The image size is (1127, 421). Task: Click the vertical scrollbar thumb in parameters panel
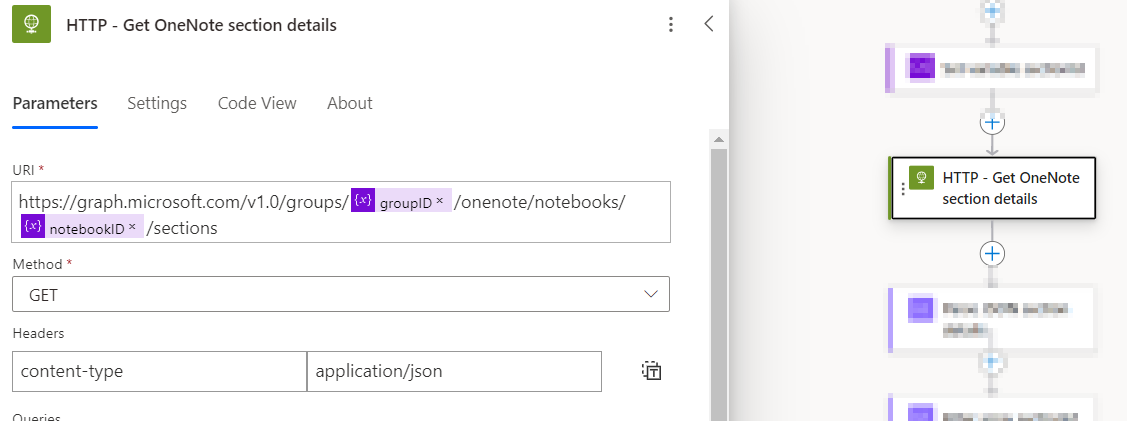(719, 284)
